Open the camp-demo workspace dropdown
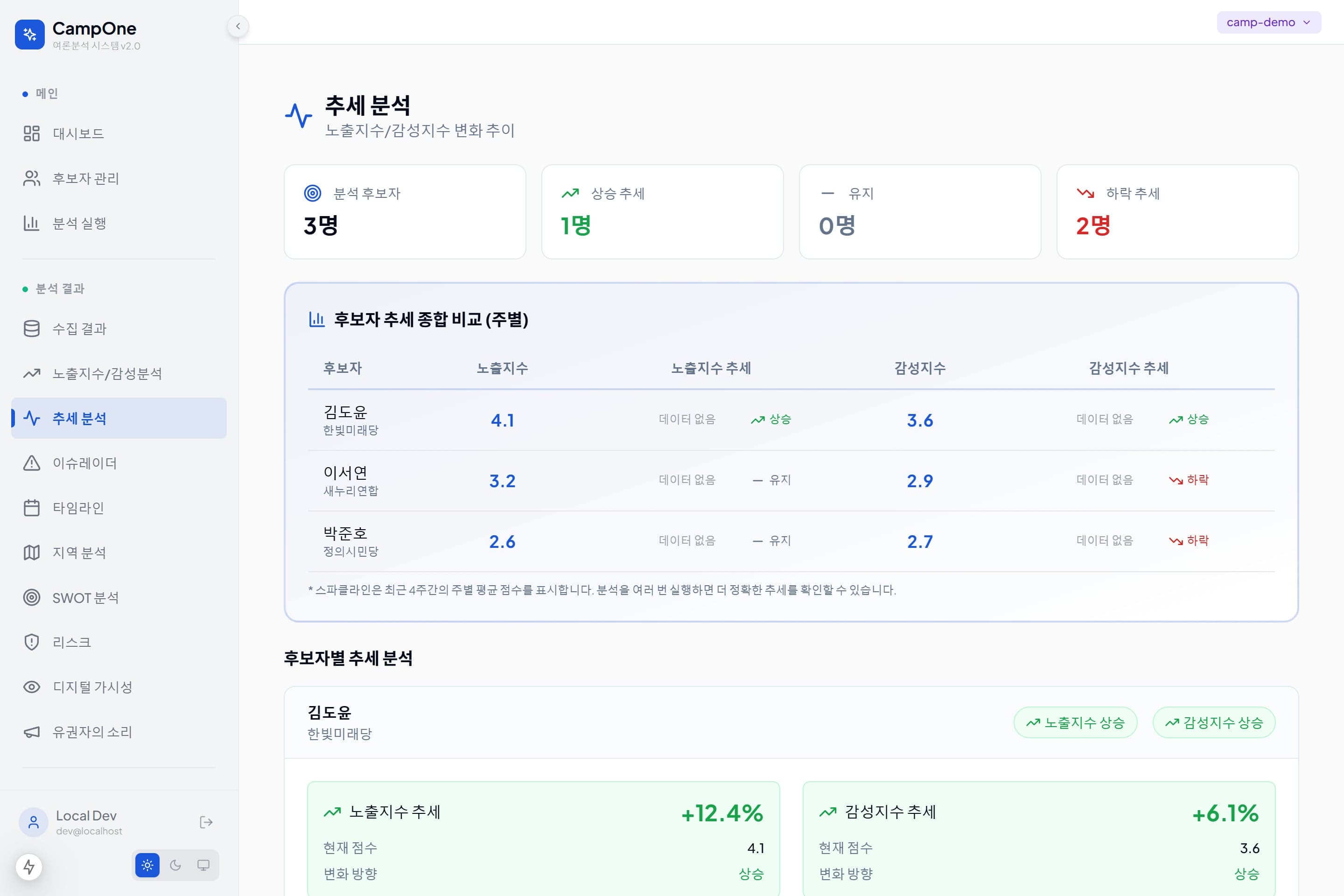 pyautogui.click(x=1268, y=22)
